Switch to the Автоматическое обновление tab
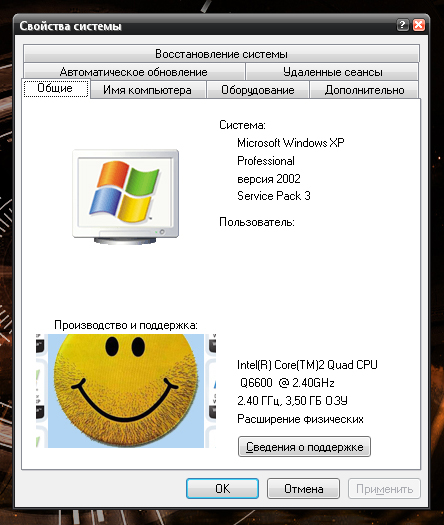The height and width of the screenshot is (525, 444). coord(134,72)
